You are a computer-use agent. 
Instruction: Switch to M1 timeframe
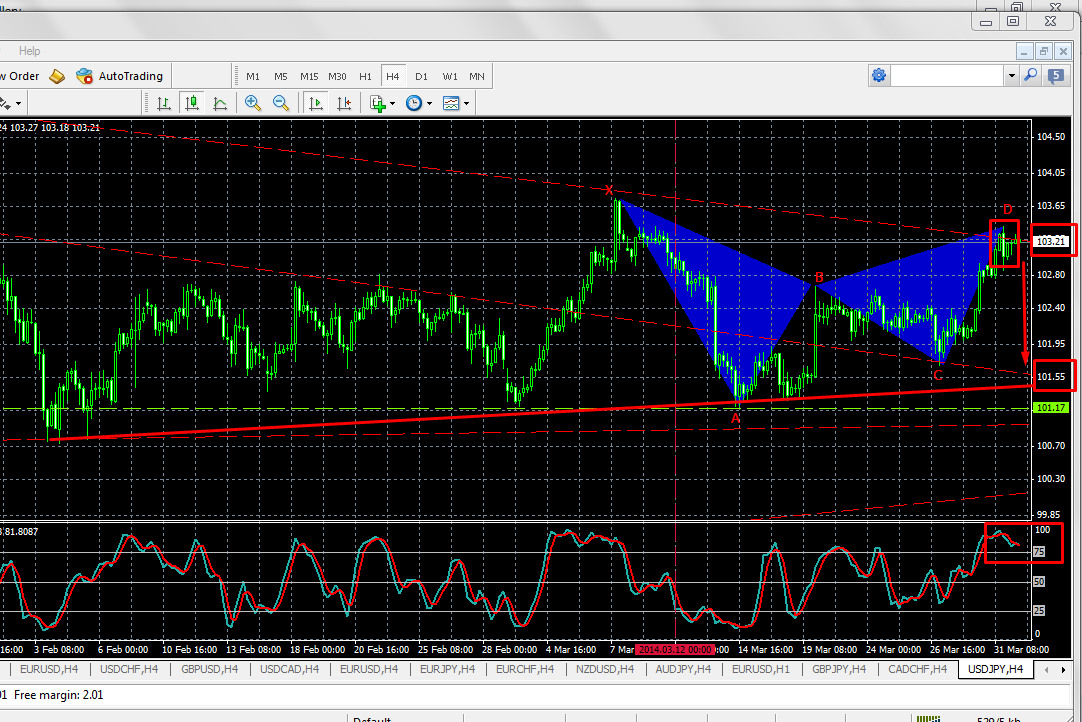pos(253,77)
